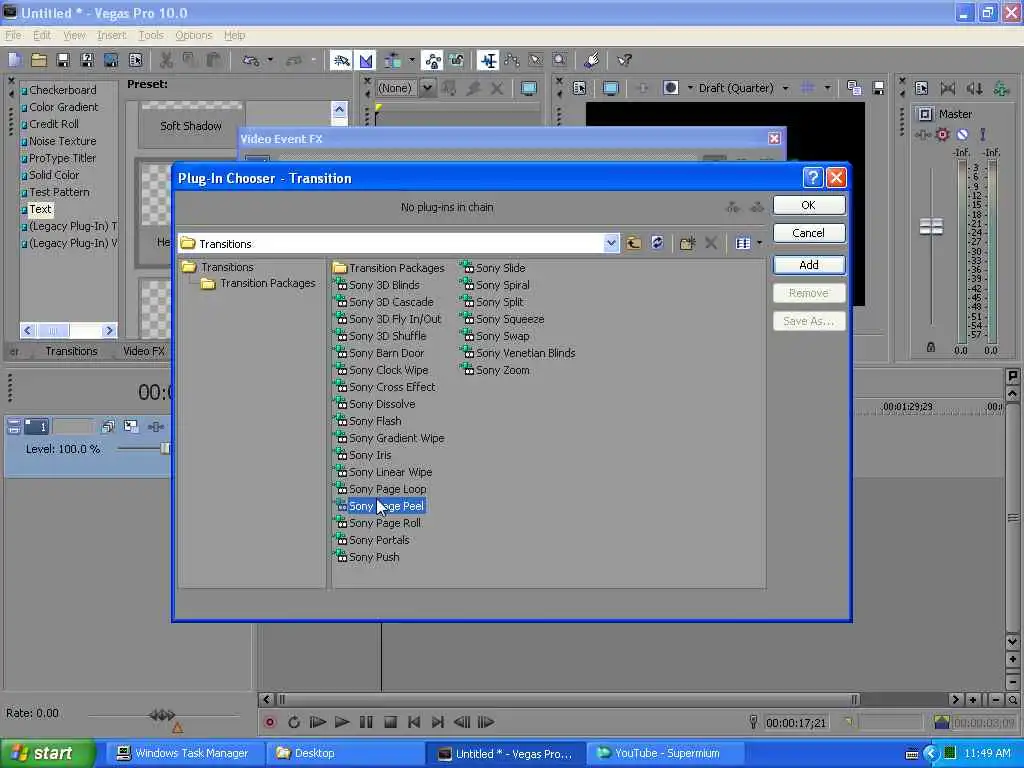
Task: Toggle Master mute icon in mixer
Action: 962,135
